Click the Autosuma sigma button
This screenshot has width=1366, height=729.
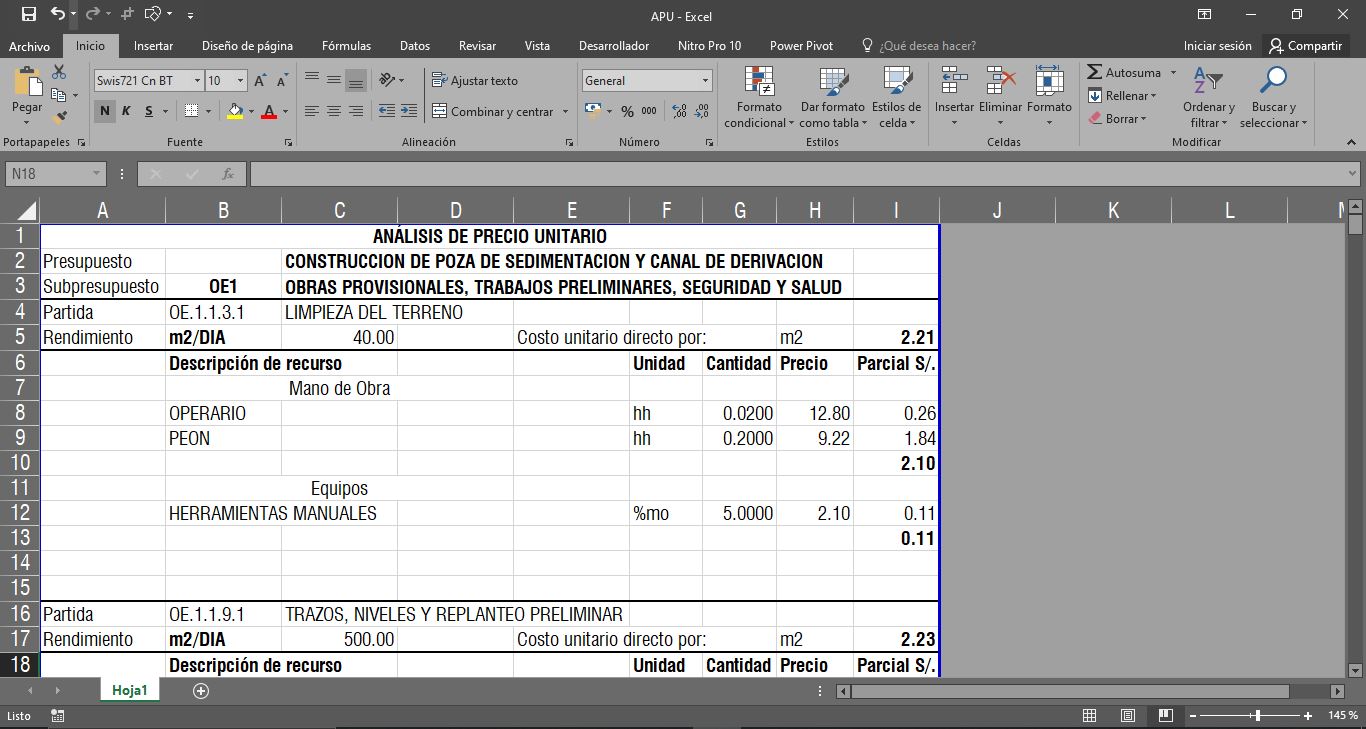click(x=1124, y=73)
